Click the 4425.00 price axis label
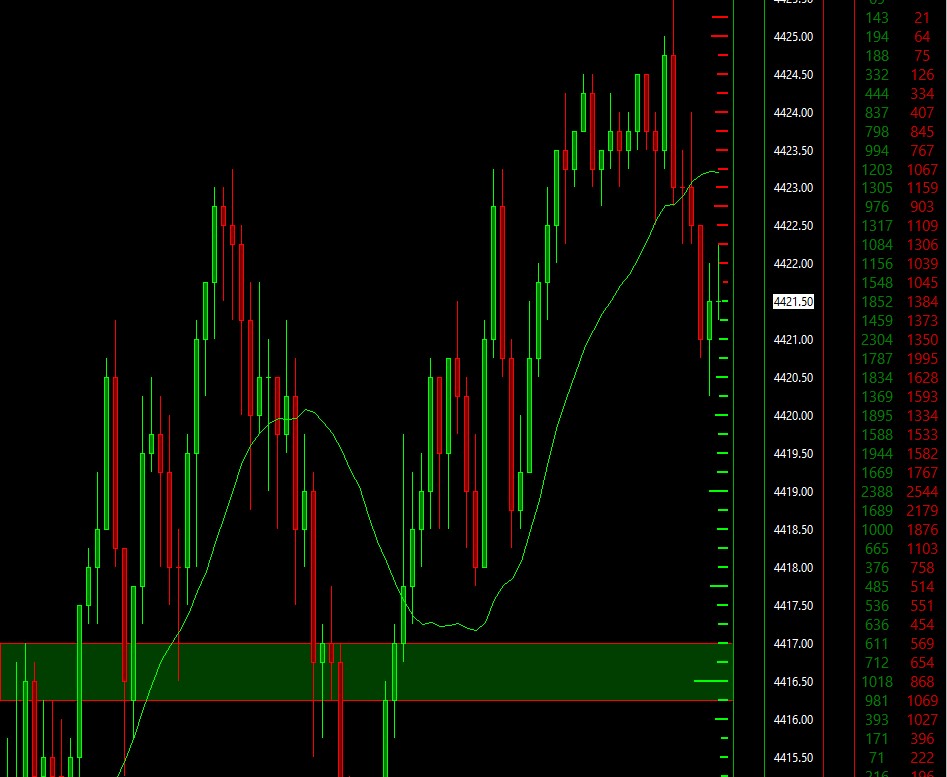The width and height of the screenshot is (947, 777). 793,37
